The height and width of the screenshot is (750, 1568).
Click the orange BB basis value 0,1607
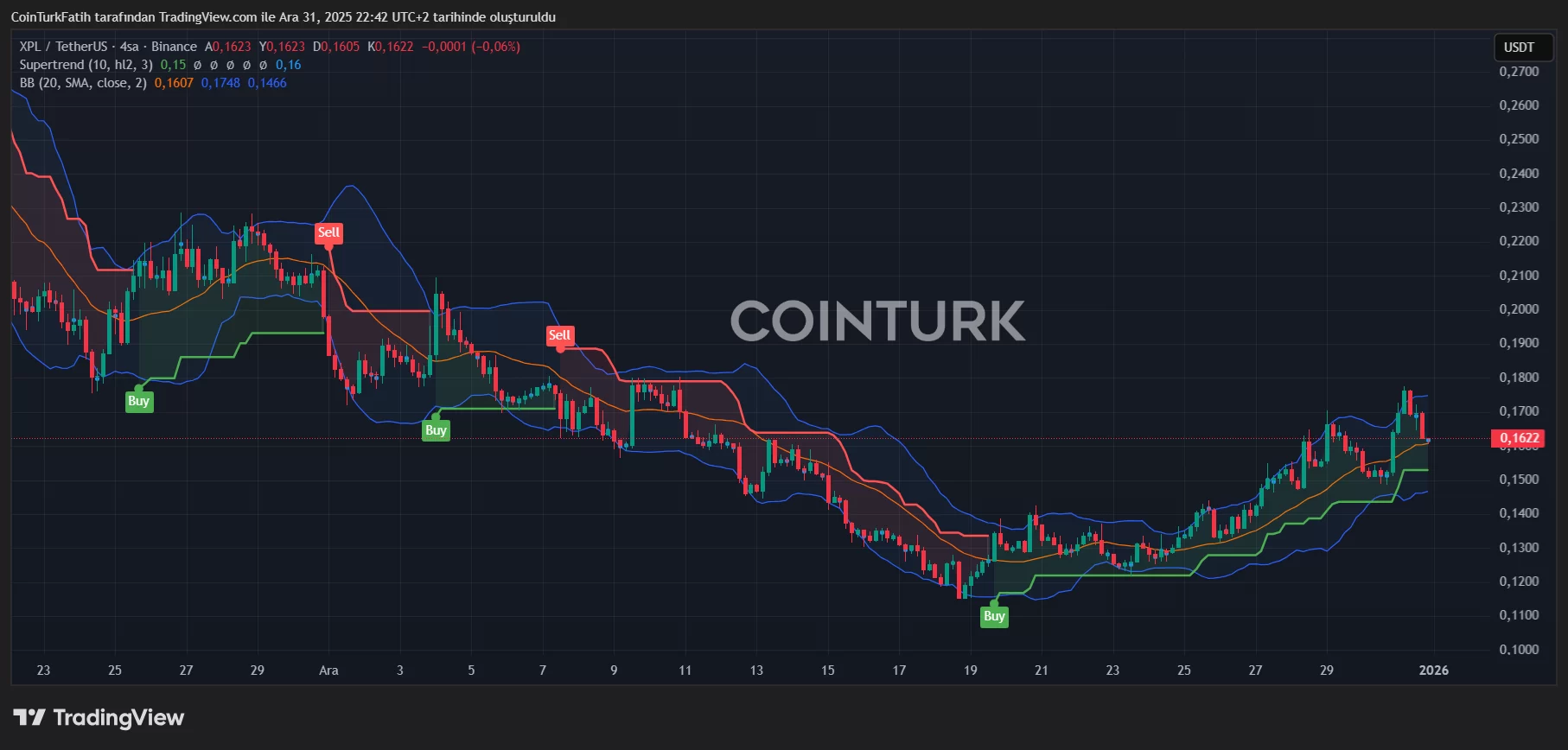(174, 83)
